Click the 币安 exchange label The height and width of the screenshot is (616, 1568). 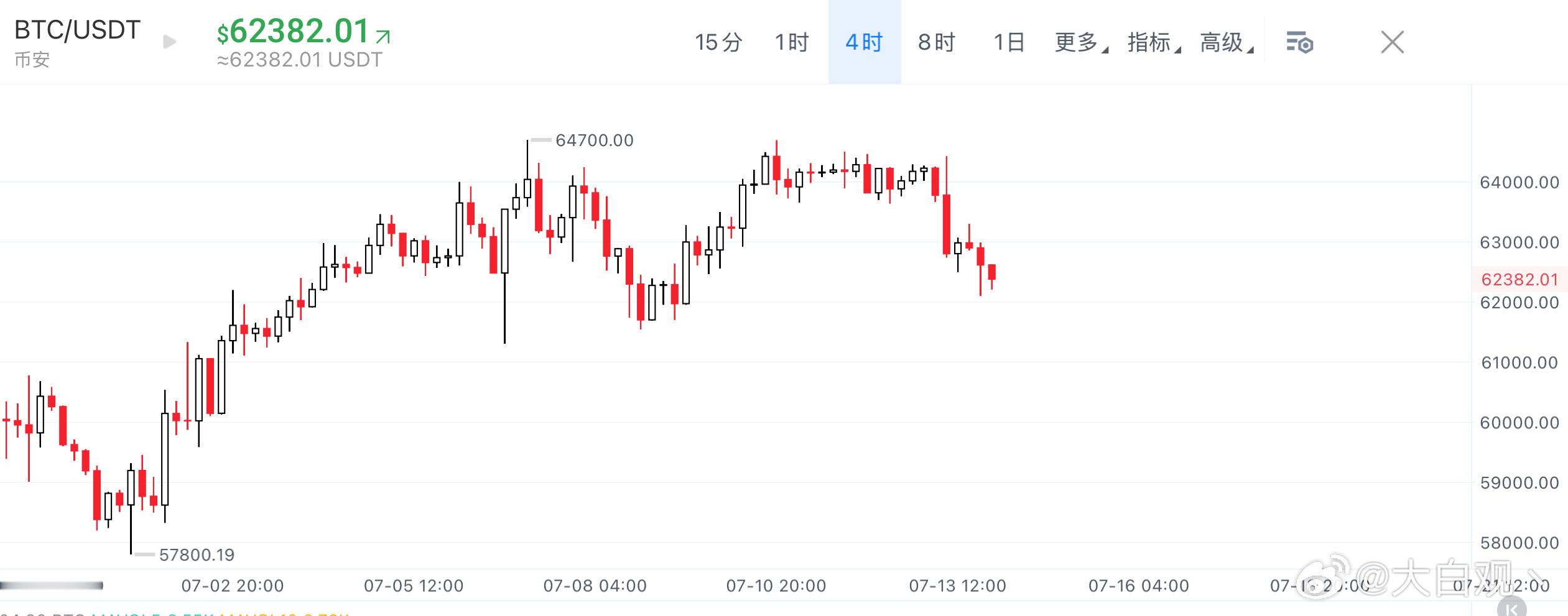coord(32,60)
